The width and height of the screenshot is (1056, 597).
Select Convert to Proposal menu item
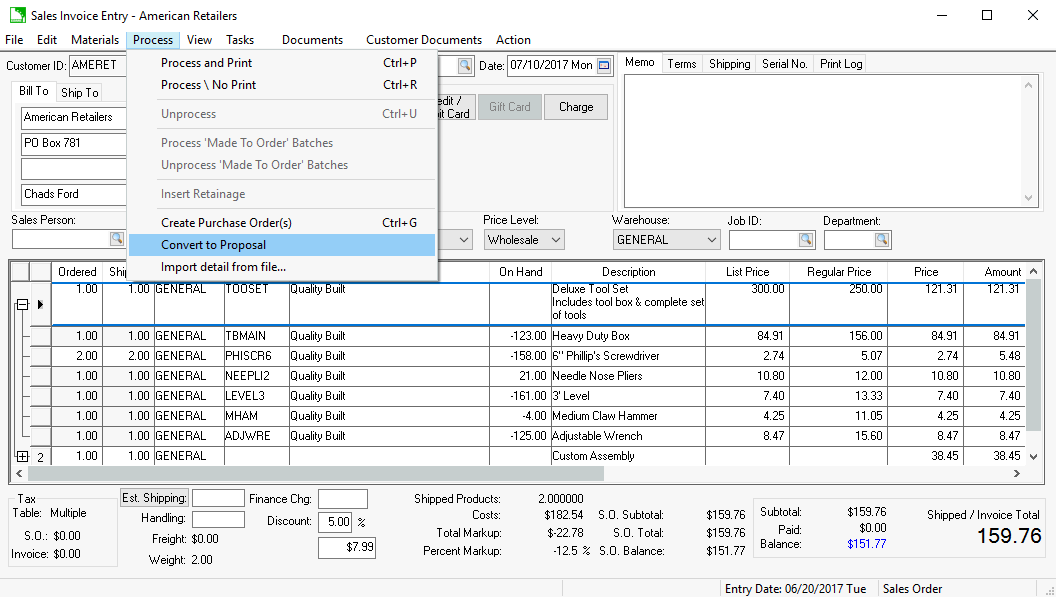click(214, 245)
